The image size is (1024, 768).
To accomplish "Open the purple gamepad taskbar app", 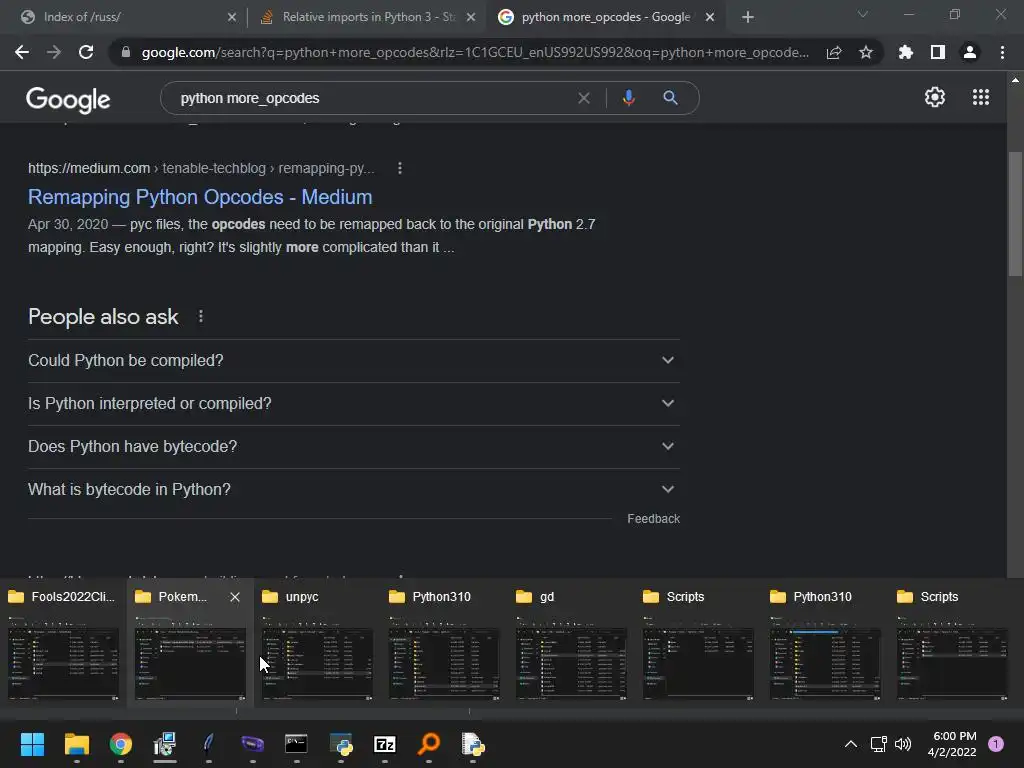I will point(253,744).
